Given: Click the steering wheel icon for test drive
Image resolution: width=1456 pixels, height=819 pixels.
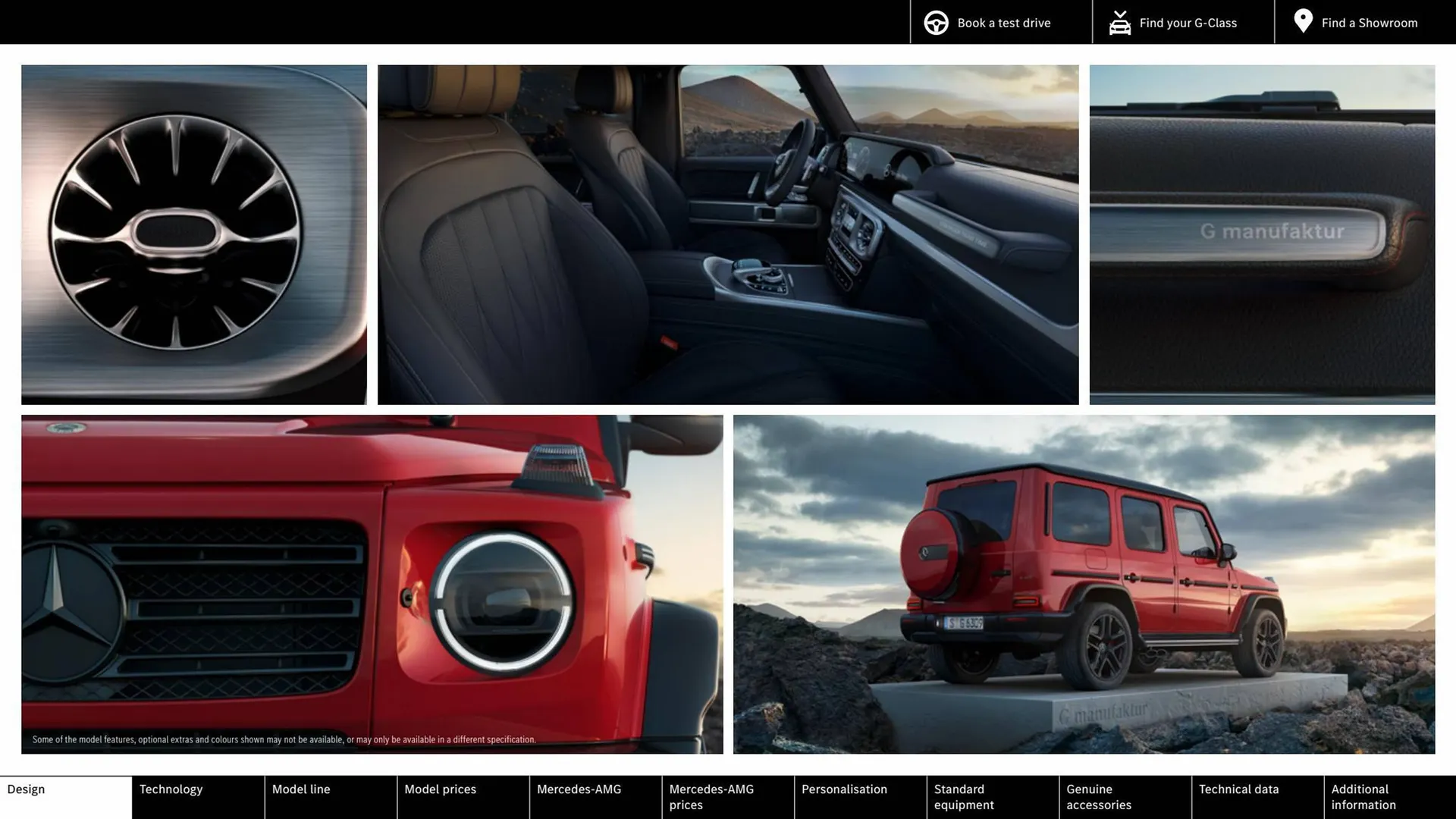Looking at the screenshot, I should pyautogui.click(x=935, y=22).
